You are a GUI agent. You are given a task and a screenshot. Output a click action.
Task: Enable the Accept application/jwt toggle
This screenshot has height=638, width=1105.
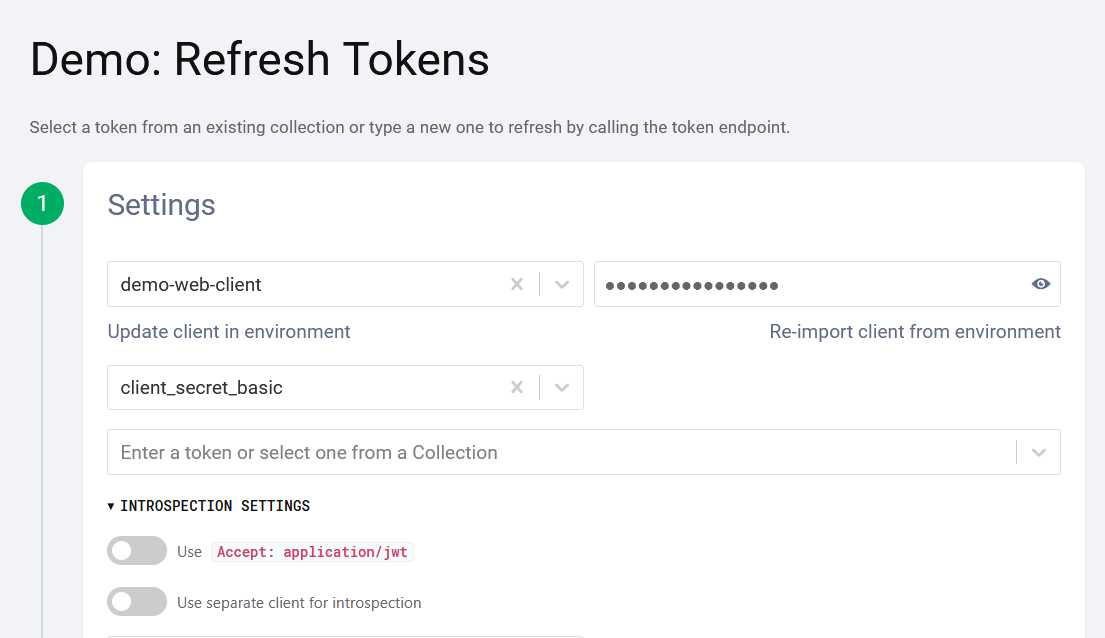[x=137, y=550]
